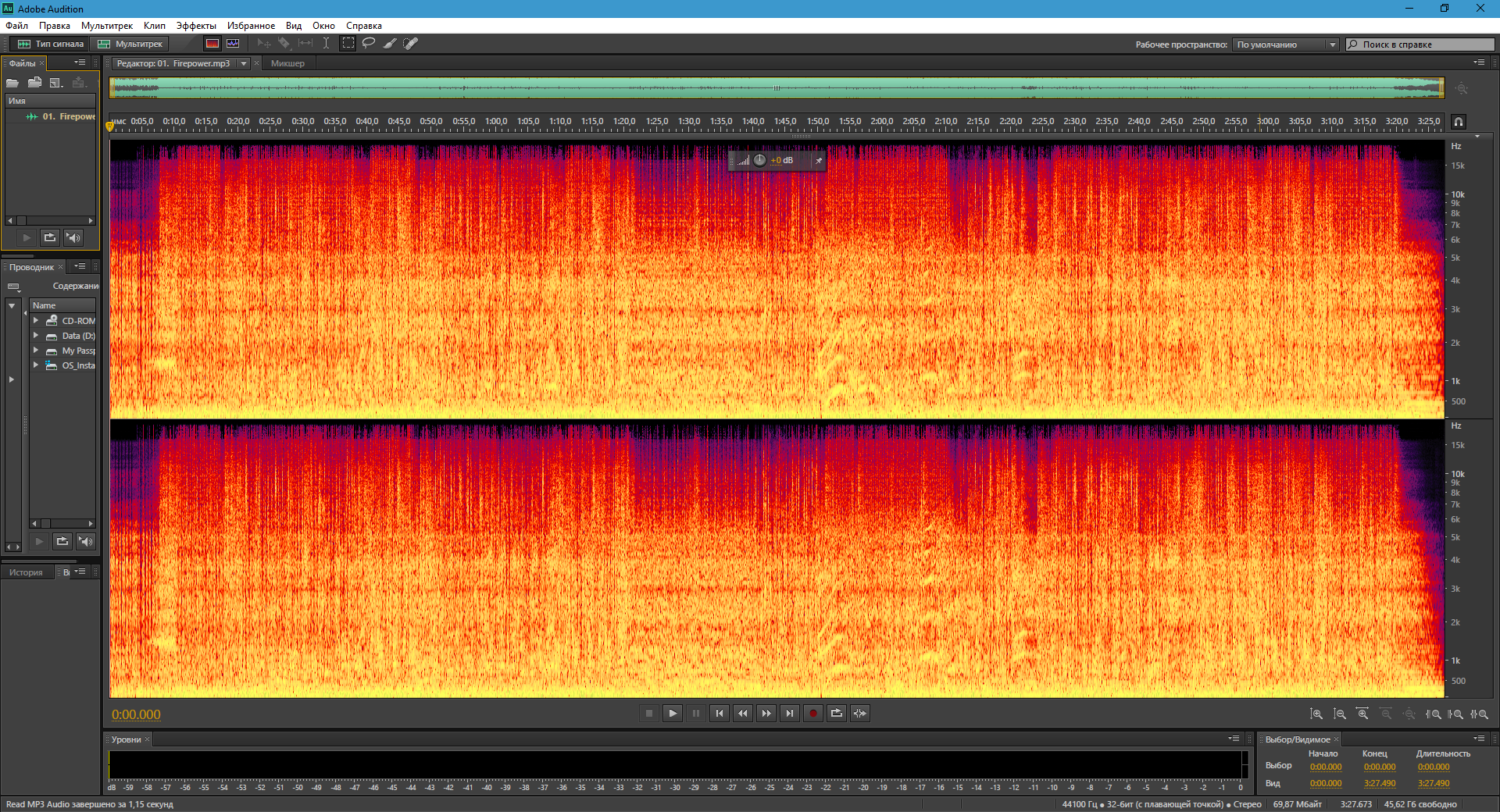Viewport: 1500px width, 812px height.
Task: Switch to the Мультитрек view
Action: coord(129,44)
